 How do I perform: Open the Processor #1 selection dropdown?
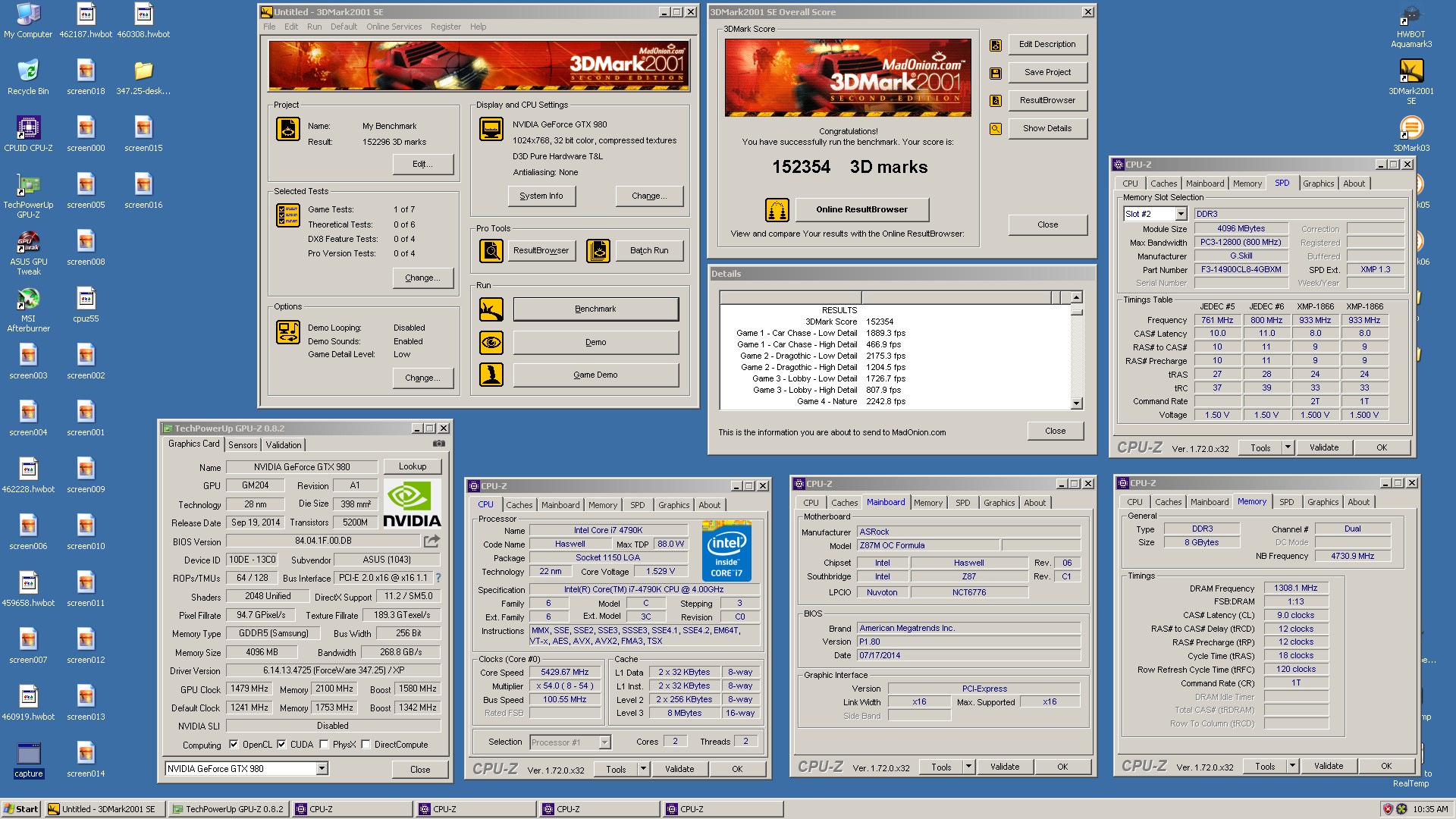coord(604,742)
